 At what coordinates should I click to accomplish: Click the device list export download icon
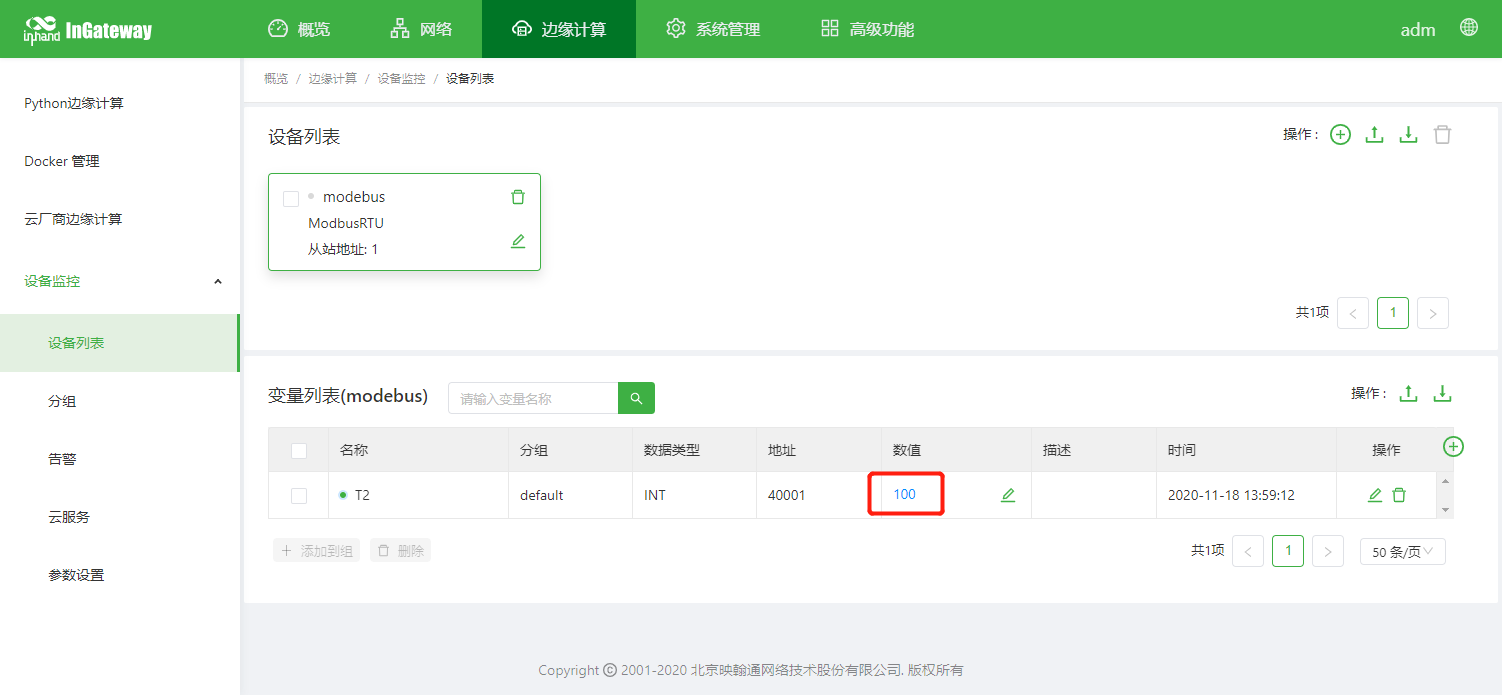(1408, 135)
